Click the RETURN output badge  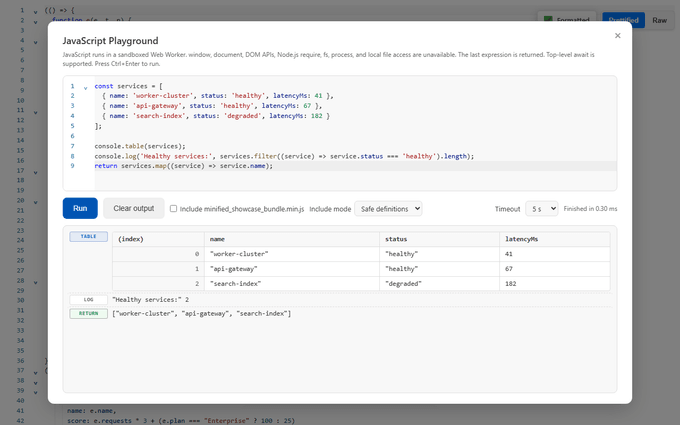[x=88, y=314]
